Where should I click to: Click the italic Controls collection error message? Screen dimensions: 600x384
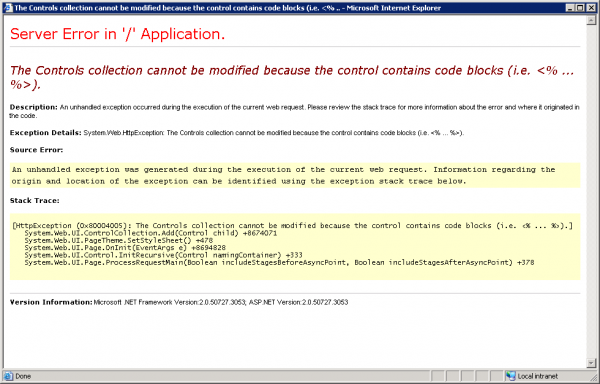(292, 77)
